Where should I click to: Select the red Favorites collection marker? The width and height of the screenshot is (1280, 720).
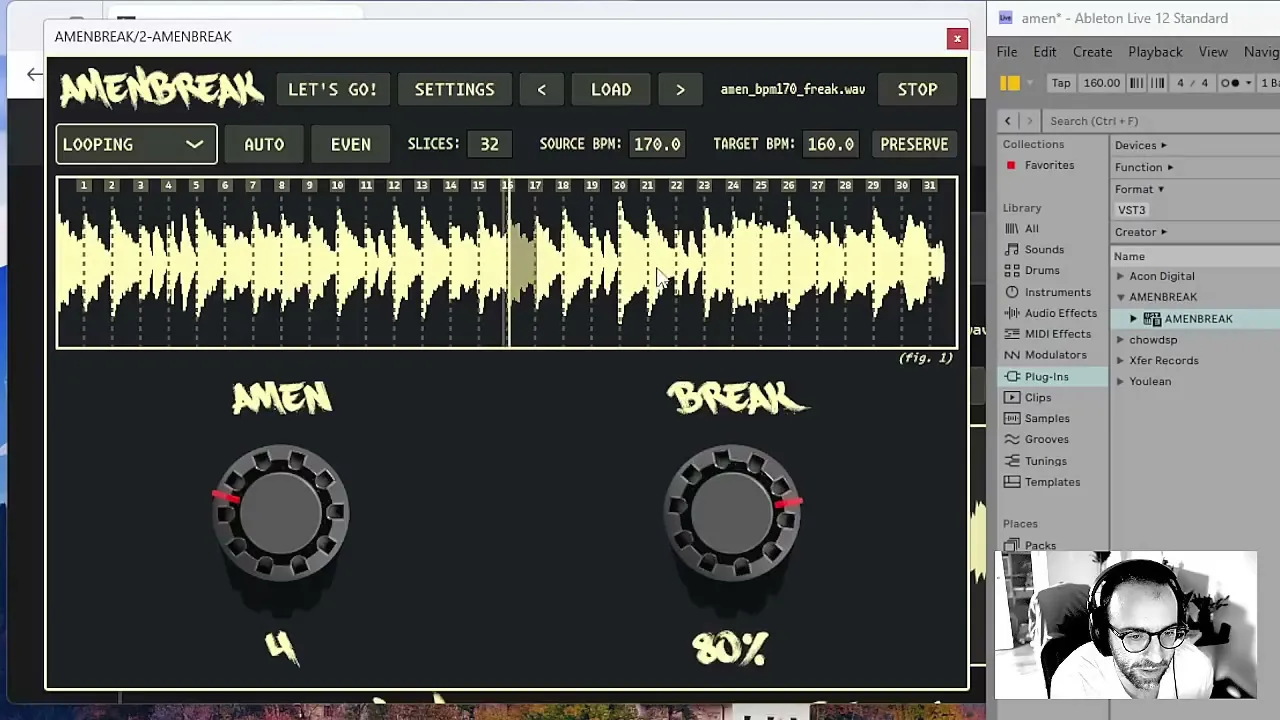click(1011, 165)
